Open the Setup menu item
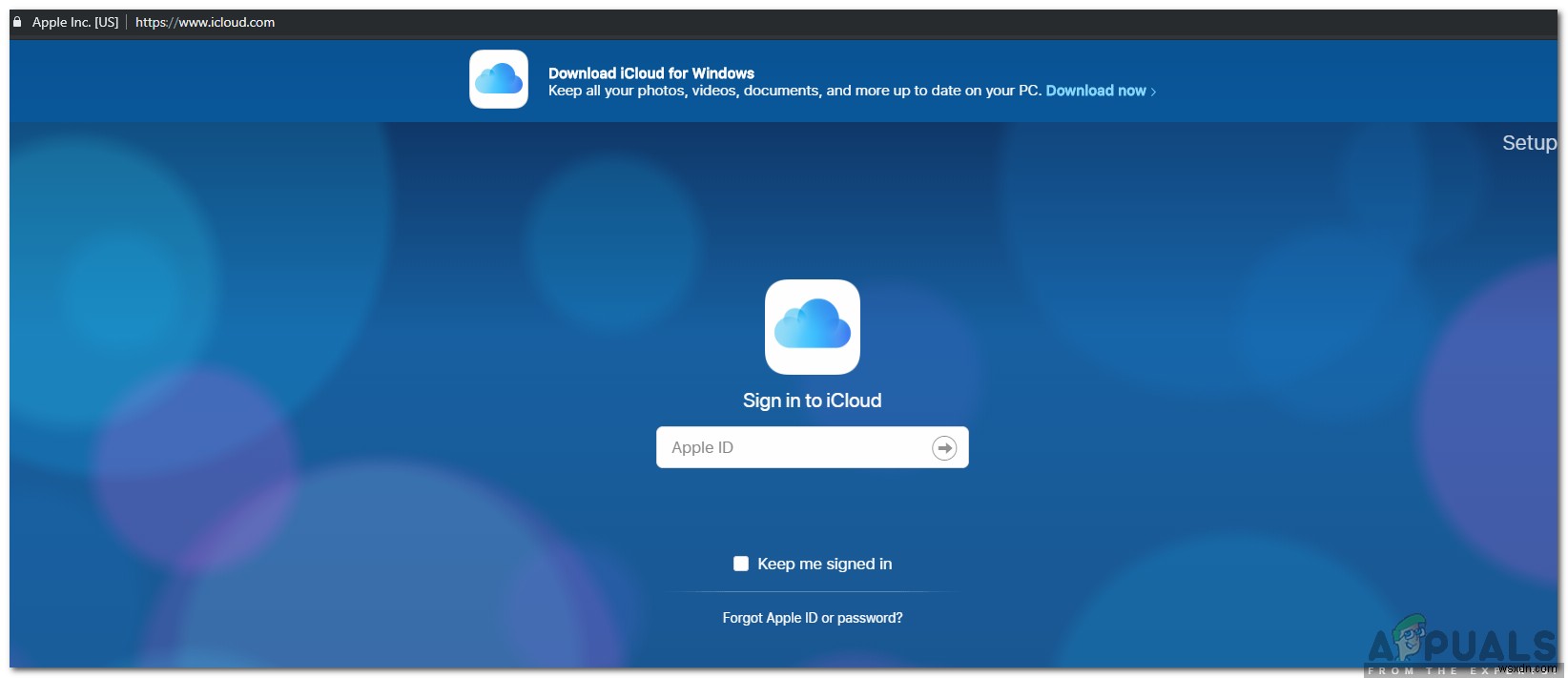This screenshot has height=678, width=1568. point(1529,143)
